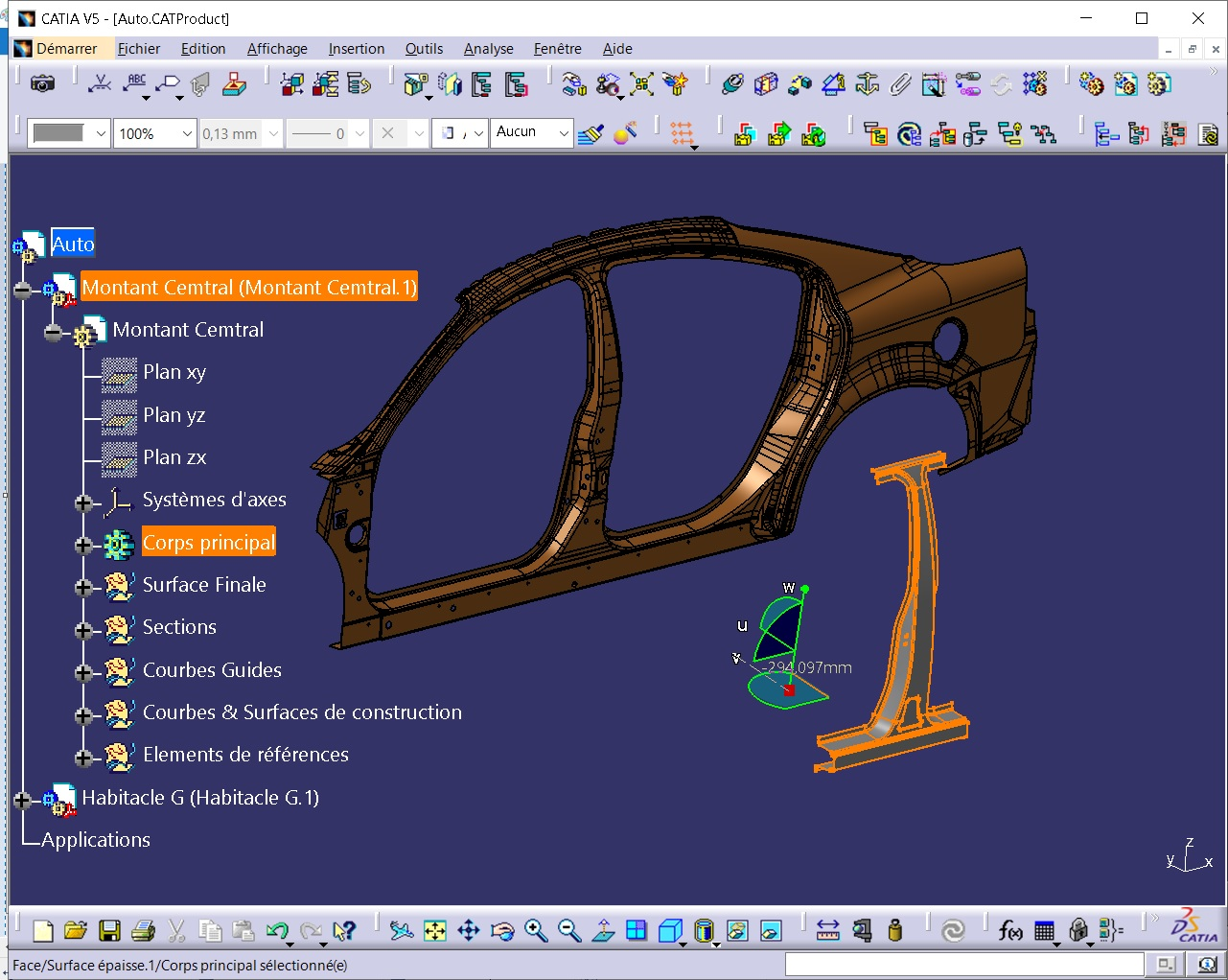Toggle the Multi-View layout icon

[637, 930]
